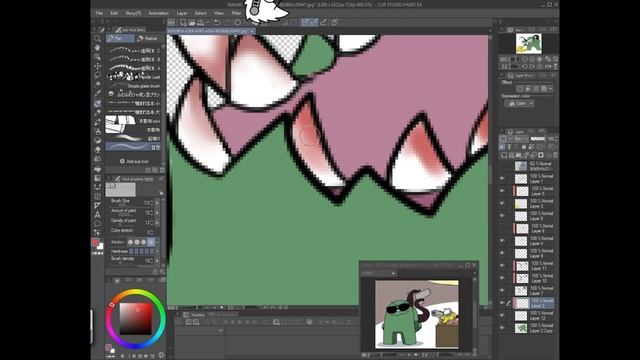
Task: Open the Expression color dropdown
Action: (x=519, y=104)
